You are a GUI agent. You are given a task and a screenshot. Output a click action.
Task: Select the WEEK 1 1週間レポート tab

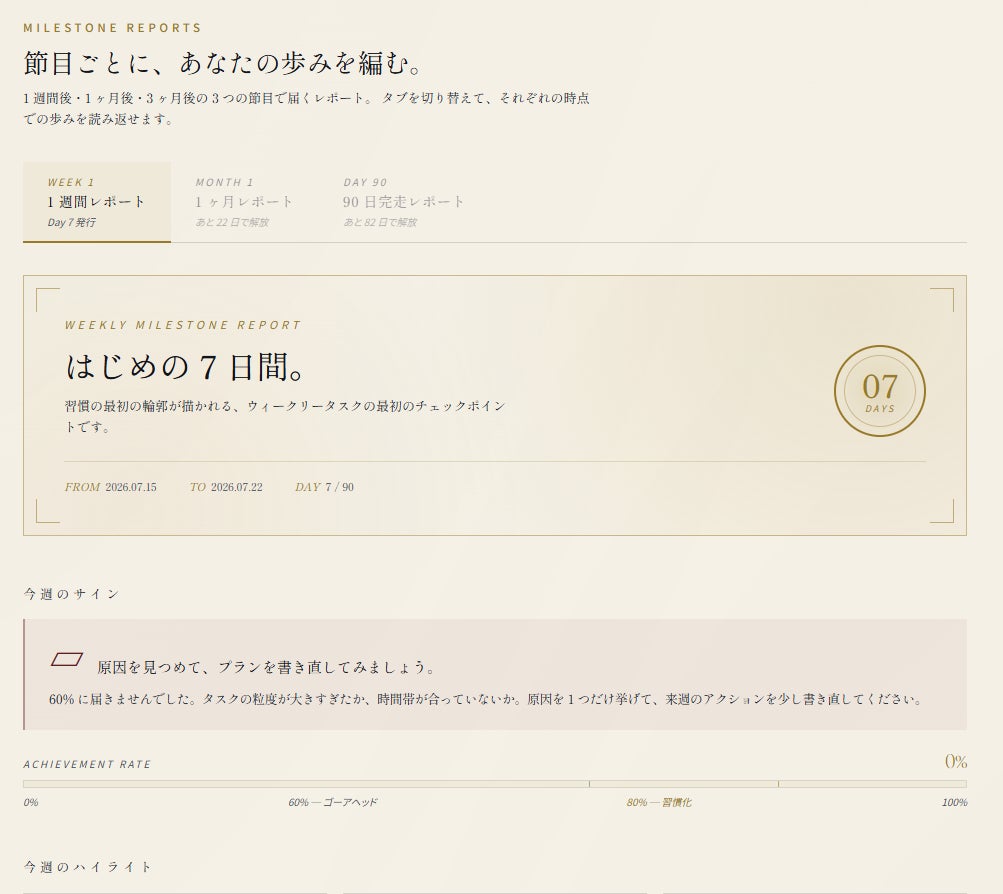(x=97, y=202)
